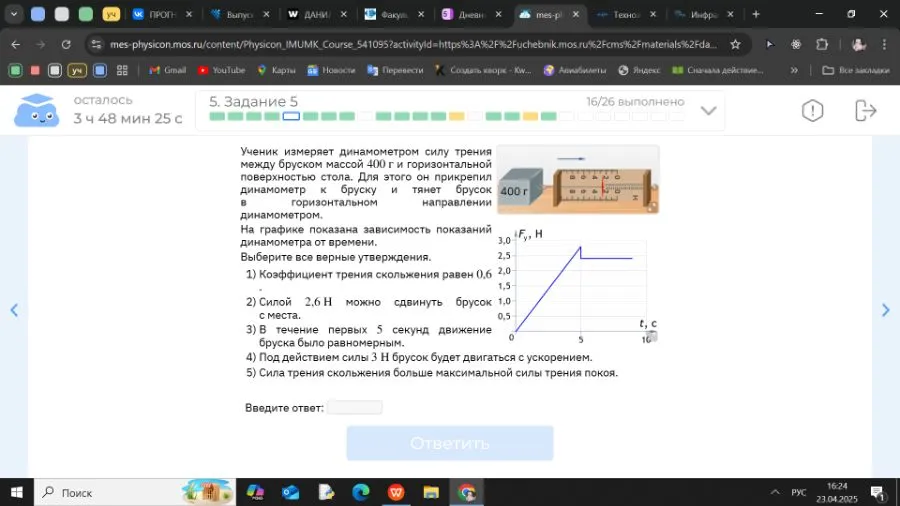This screenshot has width=900, height=506.
Task: Open the 'Авиабилеты' bookmark
Action: [x=575, y=70]
